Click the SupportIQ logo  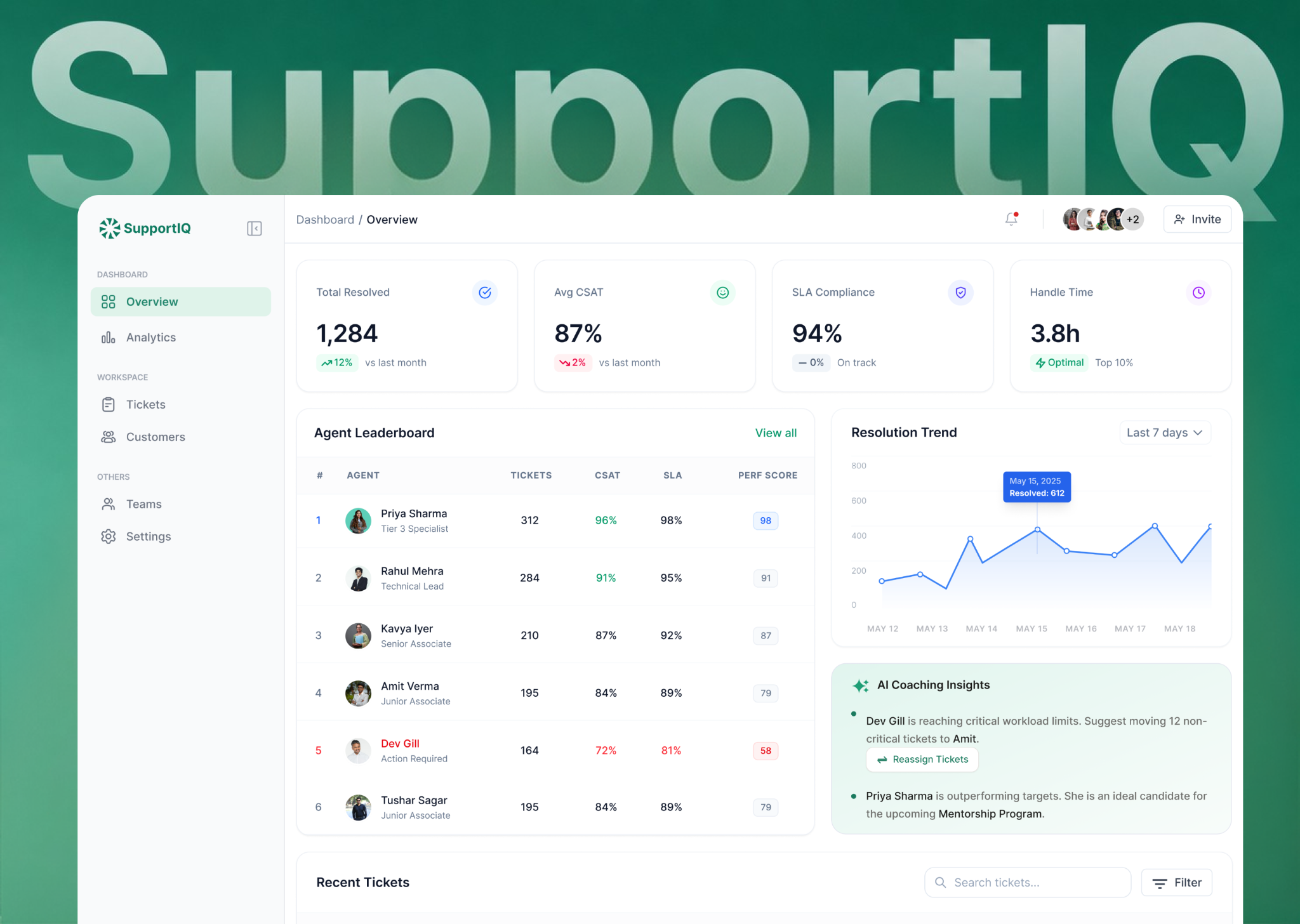point(145,228)
